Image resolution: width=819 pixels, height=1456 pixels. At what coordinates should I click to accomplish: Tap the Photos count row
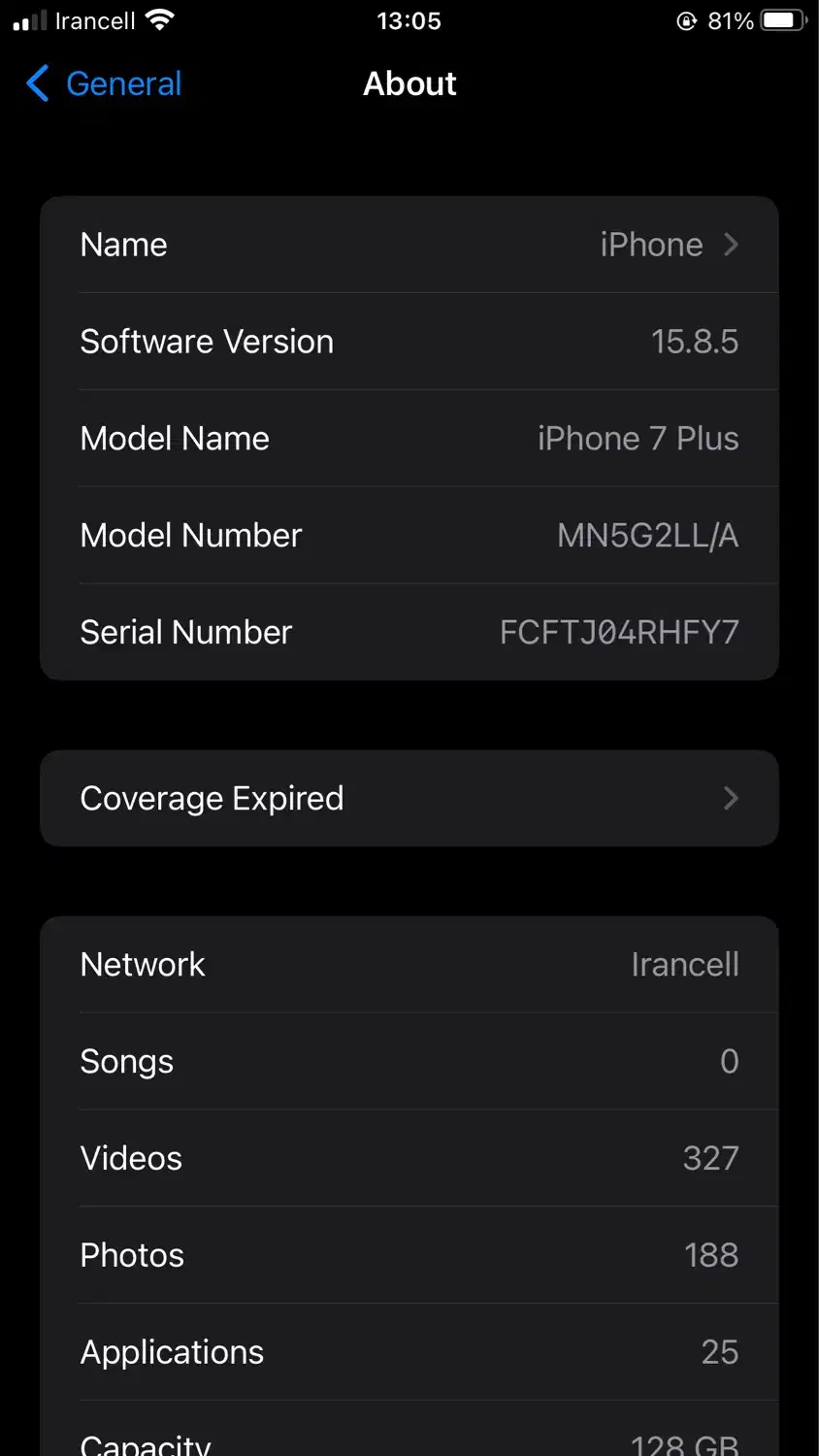(408, 1255)
